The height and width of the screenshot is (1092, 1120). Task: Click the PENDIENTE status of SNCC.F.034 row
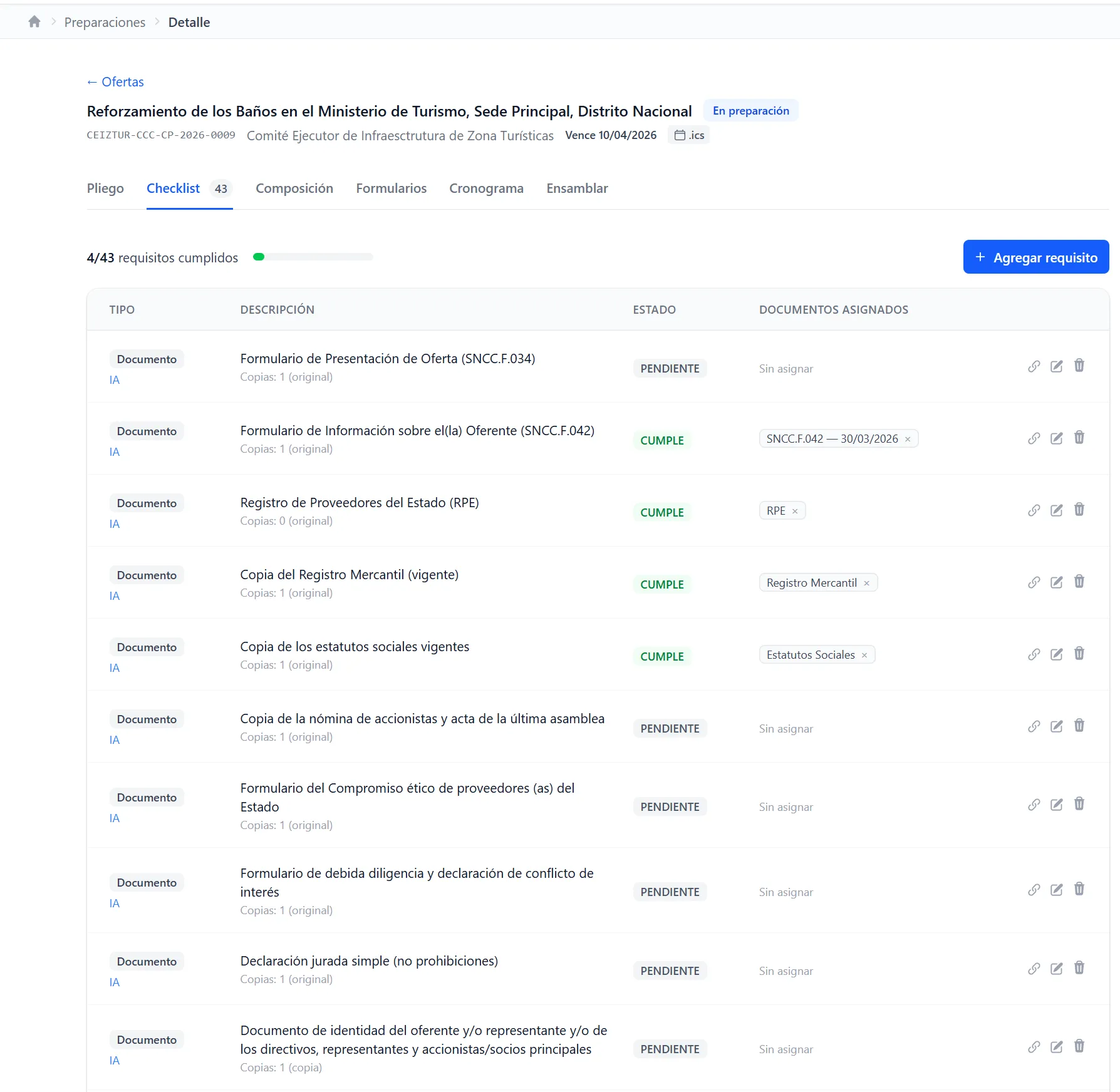[x=670, y=369]
